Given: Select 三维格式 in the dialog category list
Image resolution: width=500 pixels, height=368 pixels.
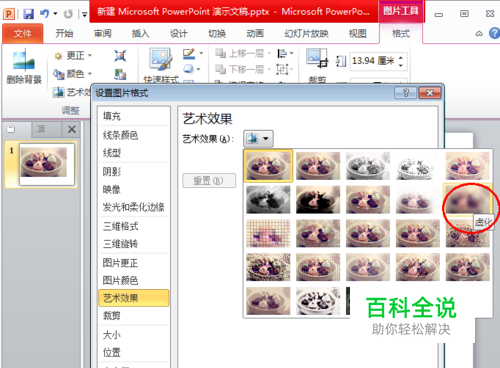Looking at the screenshot, I should pyautogui.click(x=134, y=226).
